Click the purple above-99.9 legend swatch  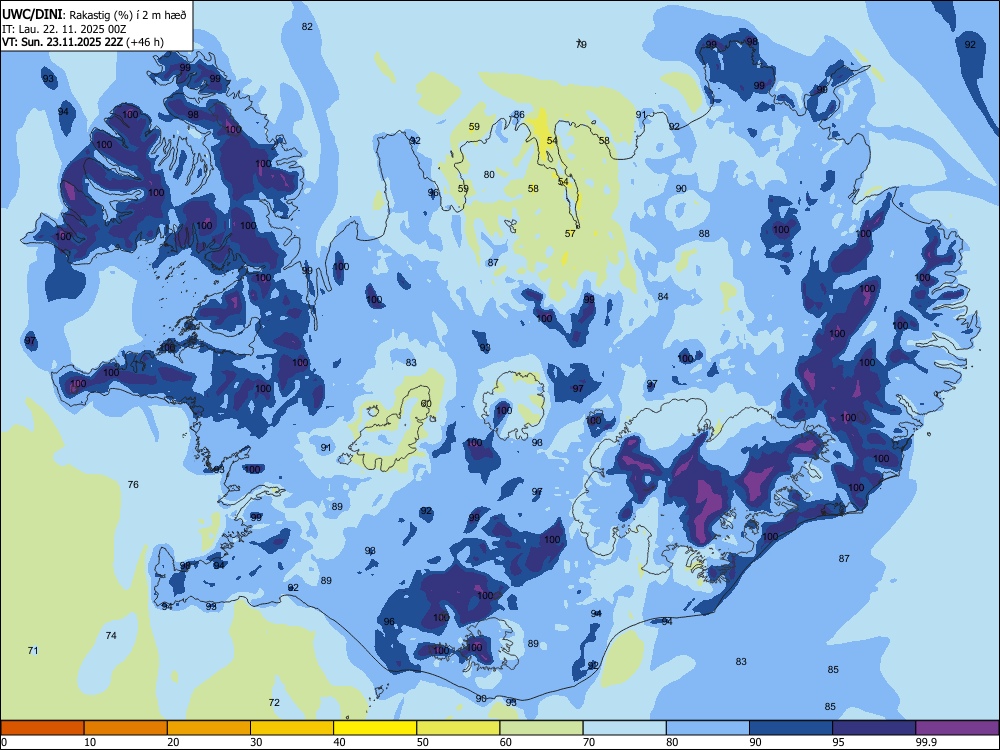point(957,728)
